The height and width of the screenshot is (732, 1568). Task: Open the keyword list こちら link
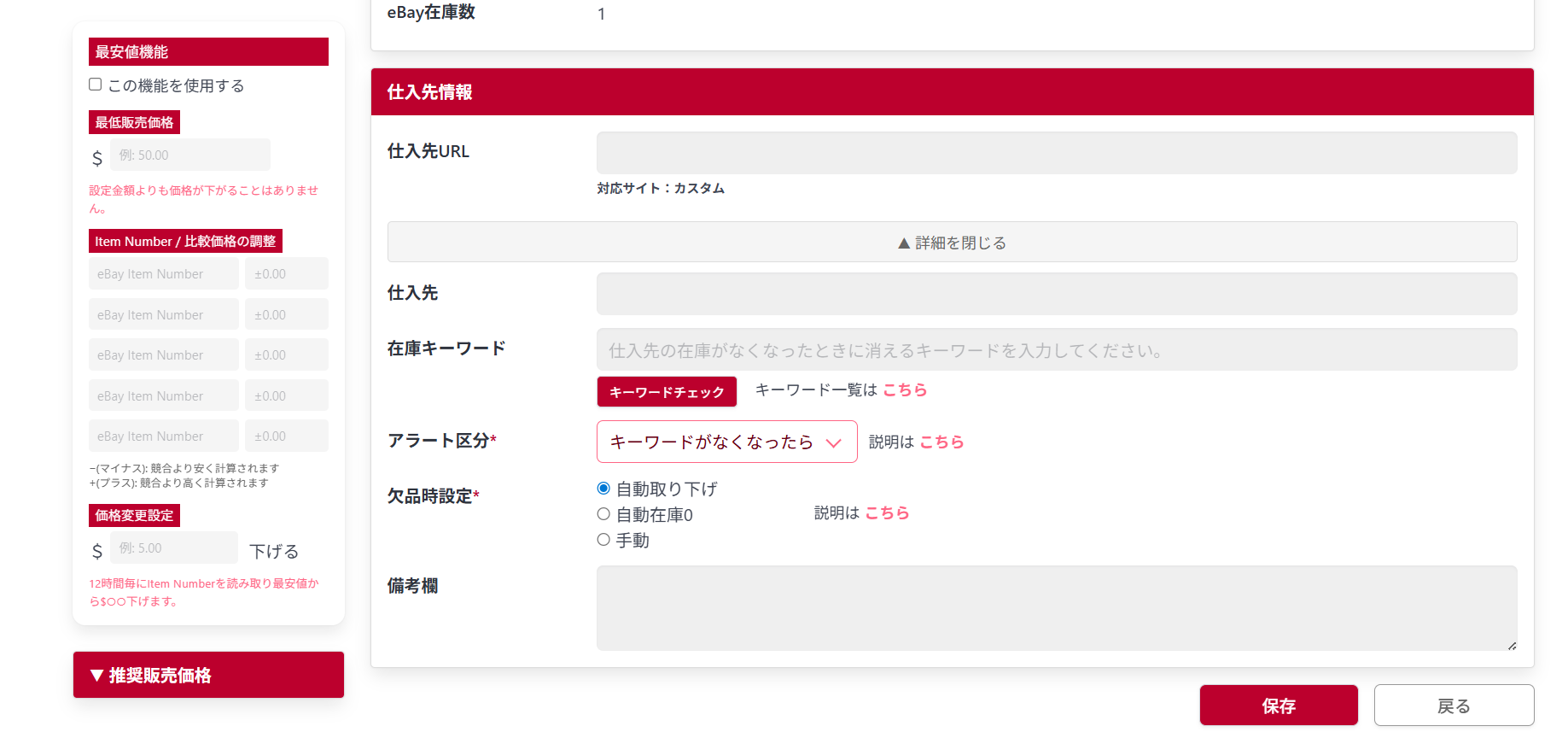(x=905, y=390)
